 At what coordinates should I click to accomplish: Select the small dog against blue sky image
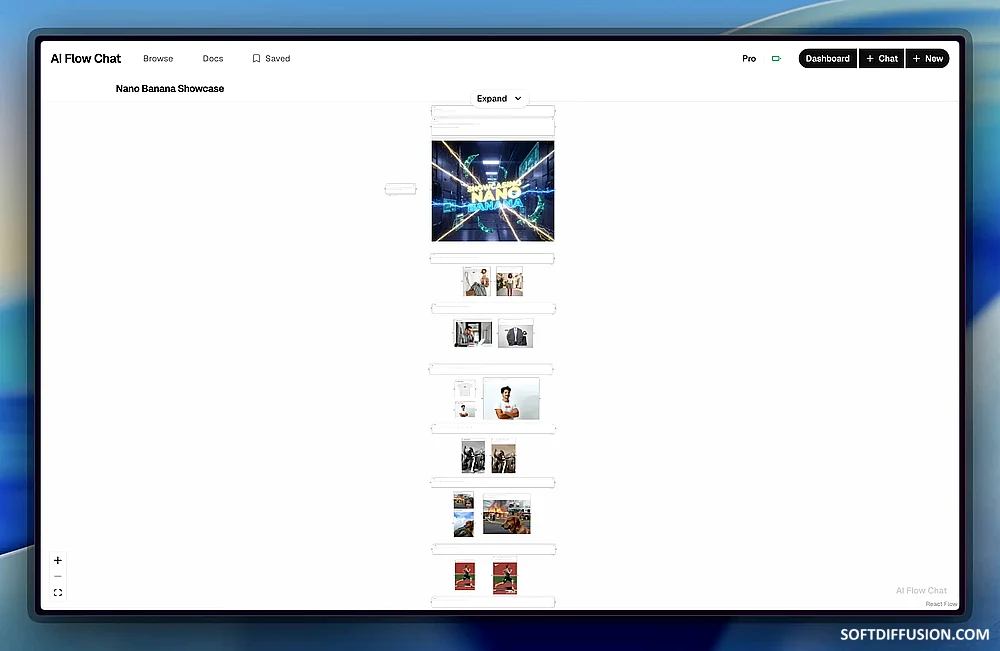point(464,524)
